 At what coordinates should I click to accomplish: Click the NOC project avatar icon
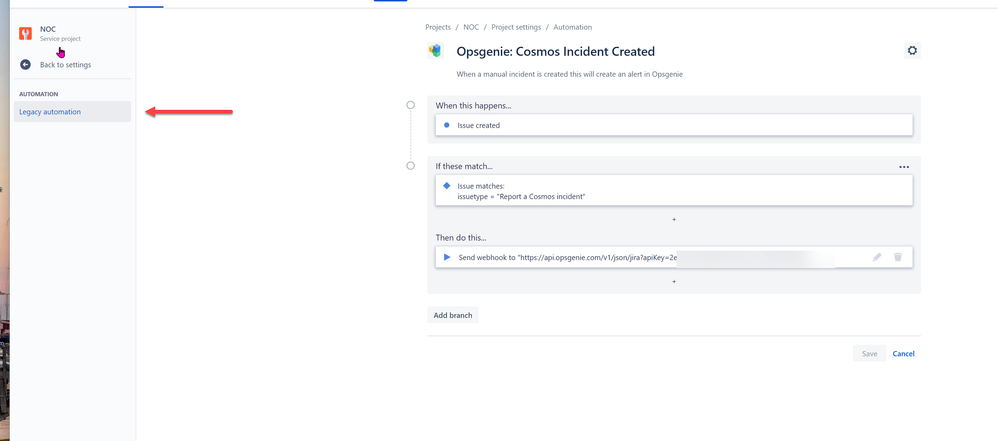point(25,34)
